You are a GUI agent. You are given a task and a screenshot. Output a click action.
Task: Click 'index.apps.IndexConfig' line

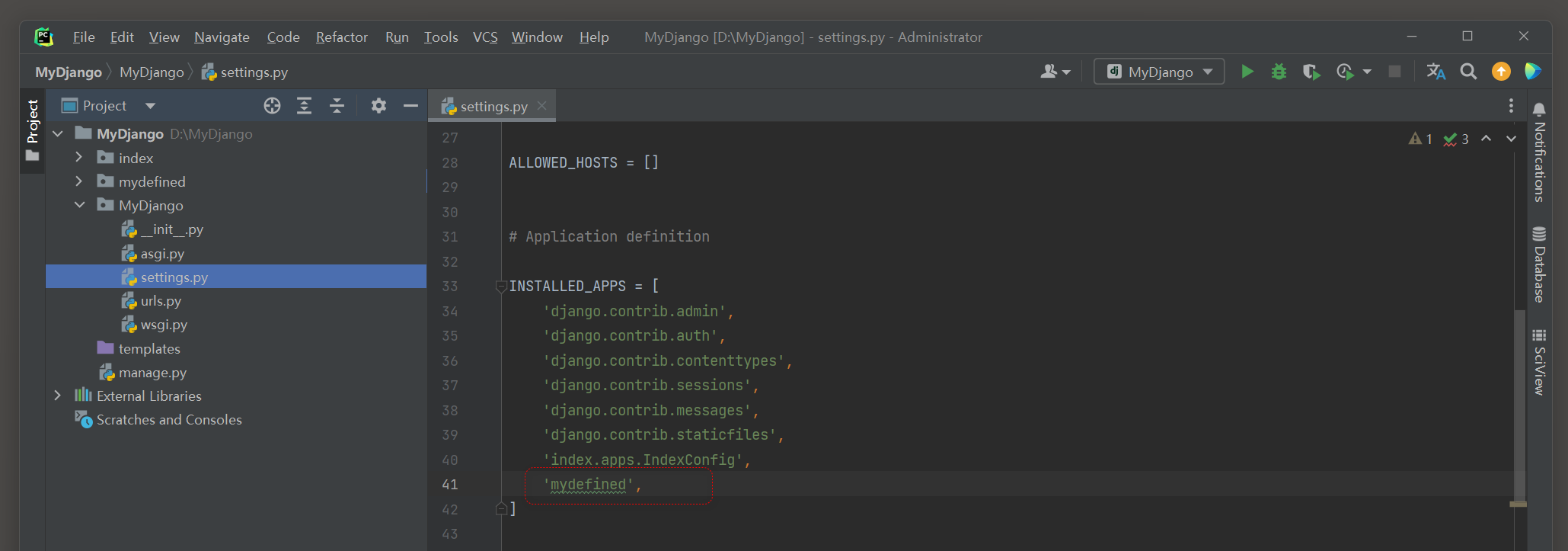[647, 460]
